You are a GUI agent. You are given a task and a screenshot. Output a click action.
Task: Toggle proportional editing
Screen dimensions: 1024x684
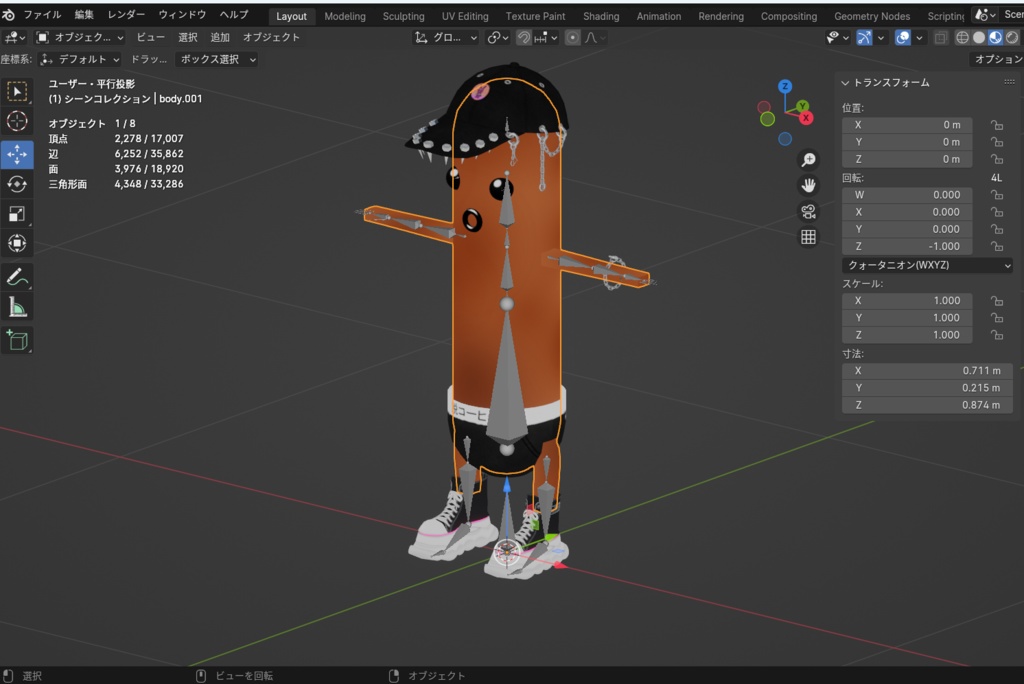(x=573, y=38)
